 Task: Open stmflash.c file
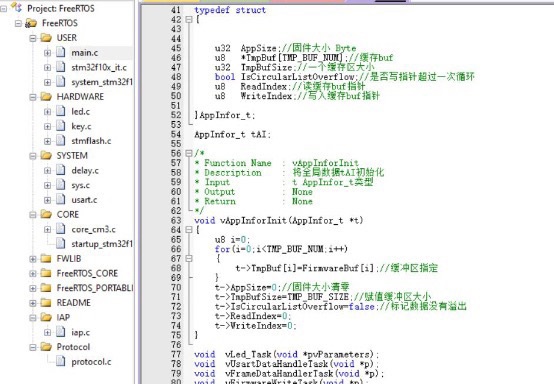[x=91, y=141]
